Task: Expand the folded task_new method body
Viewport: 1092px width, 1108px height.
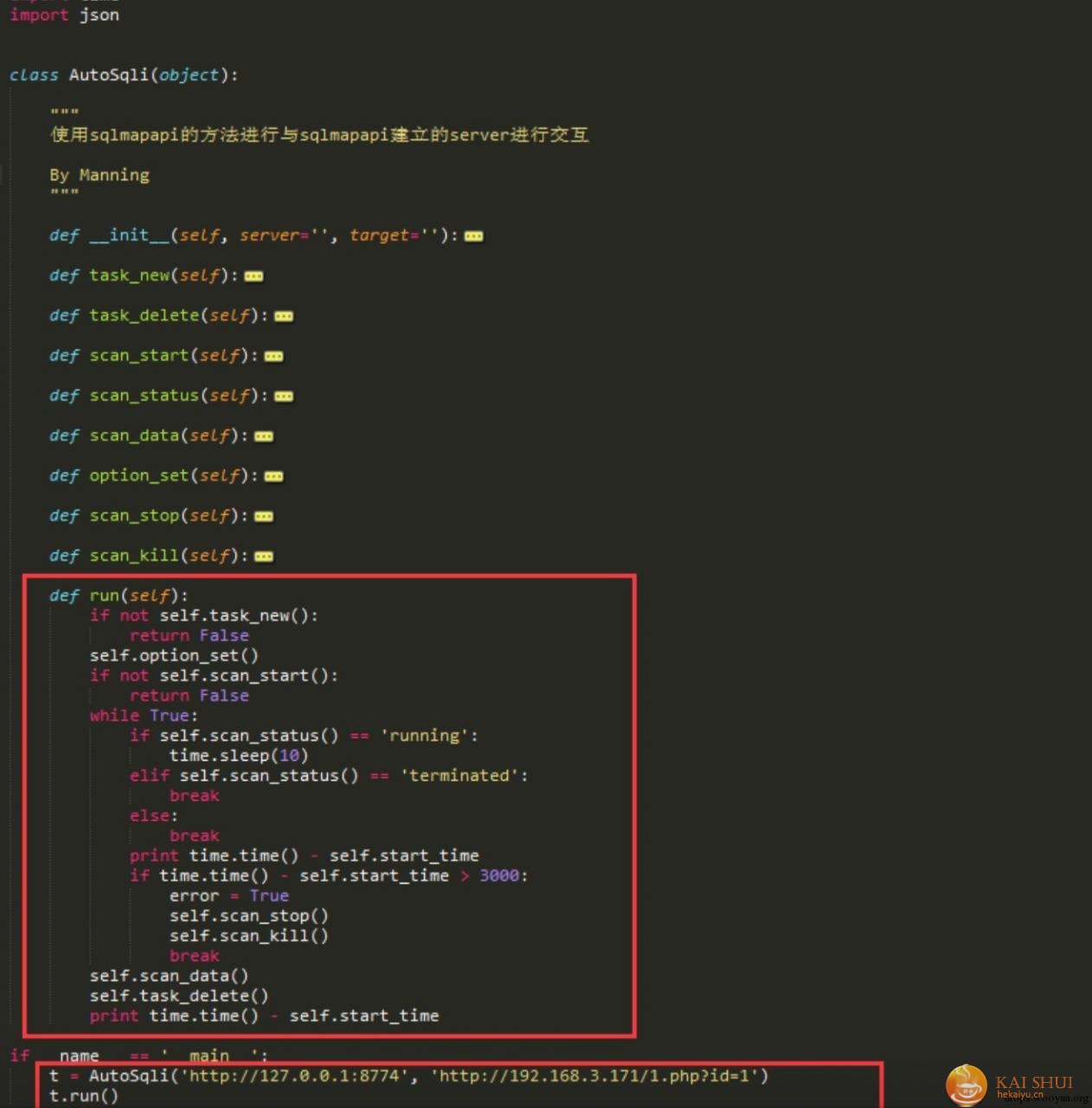Action: click(254, 276)
